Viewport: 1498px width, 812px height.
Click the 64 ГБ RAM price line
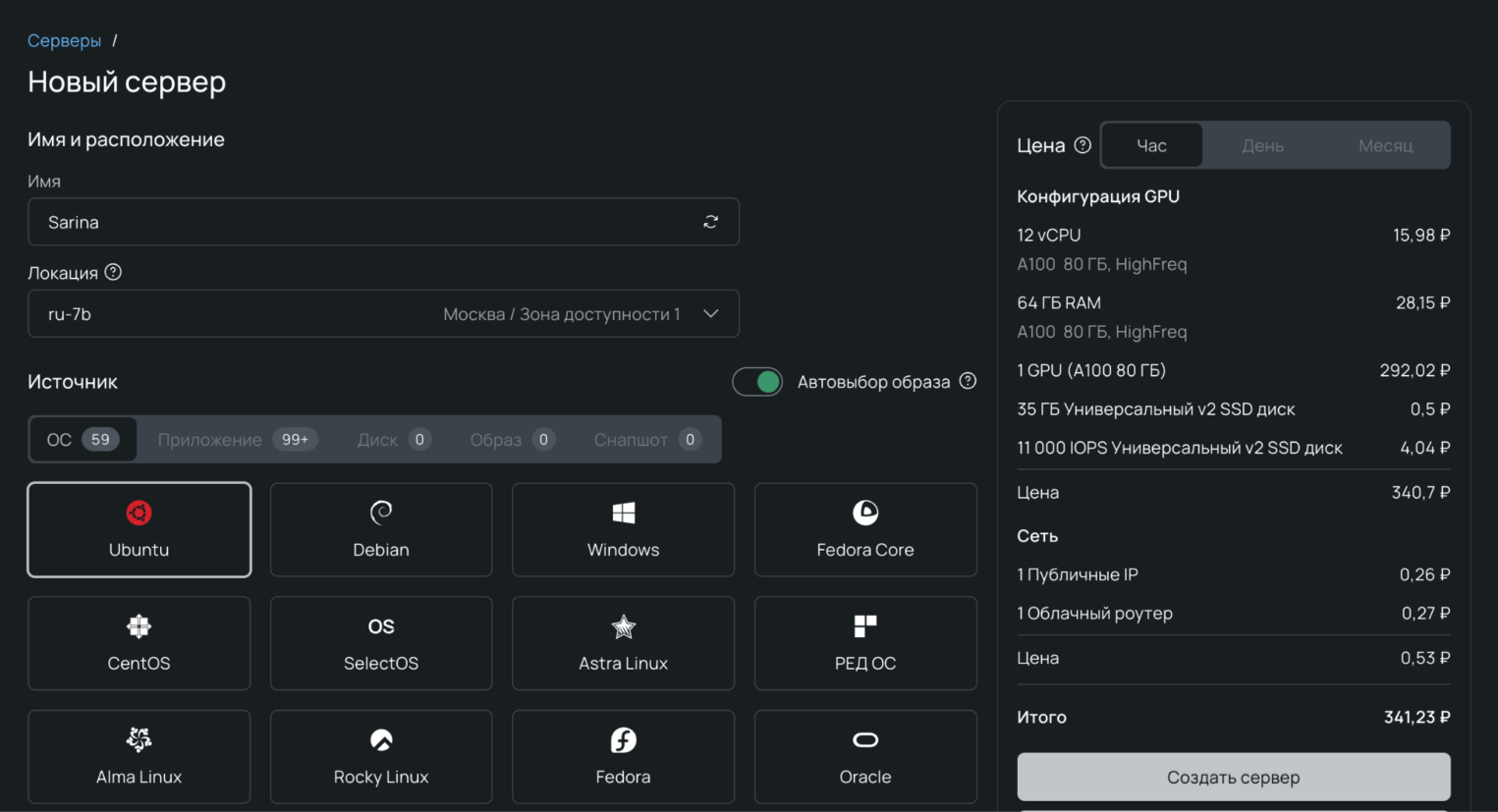[x=1234, y=302]
